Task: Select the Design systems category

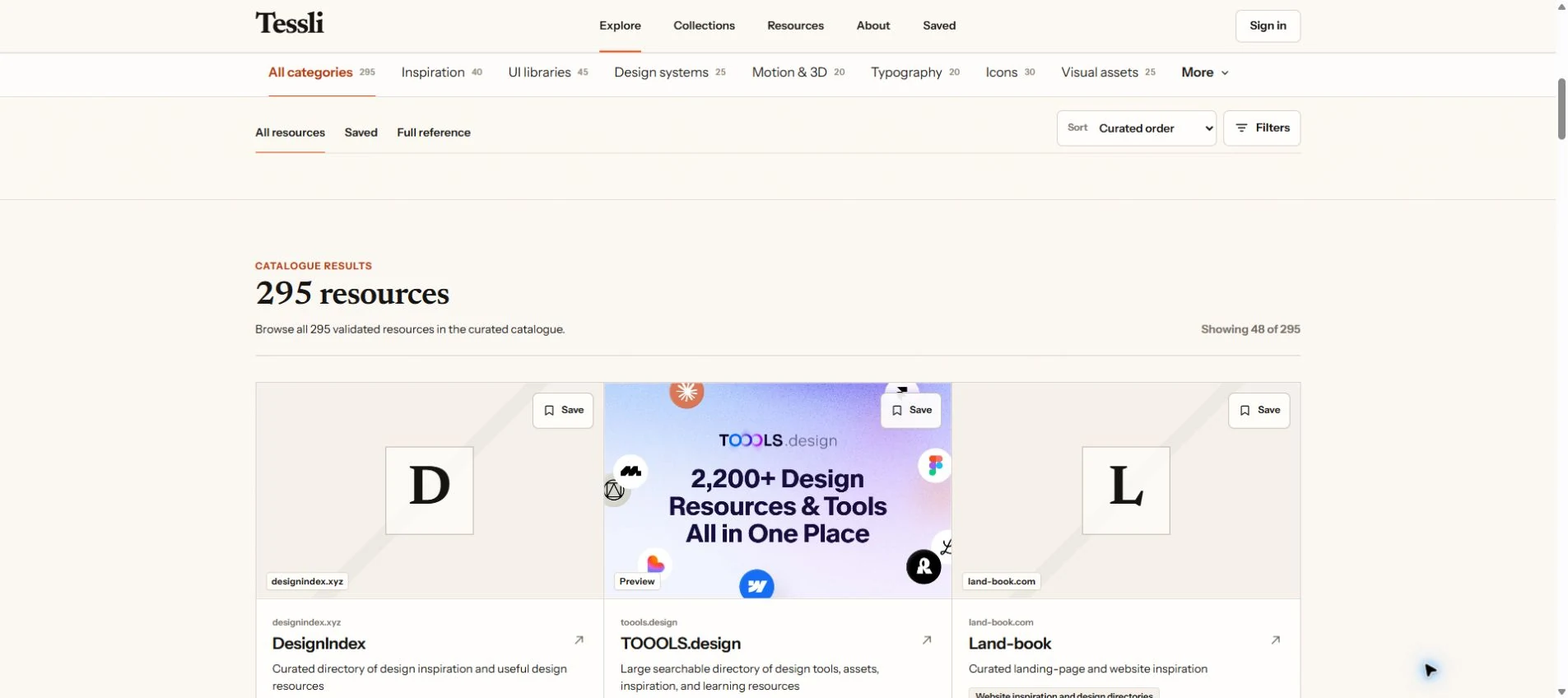Action: point(670,72)
